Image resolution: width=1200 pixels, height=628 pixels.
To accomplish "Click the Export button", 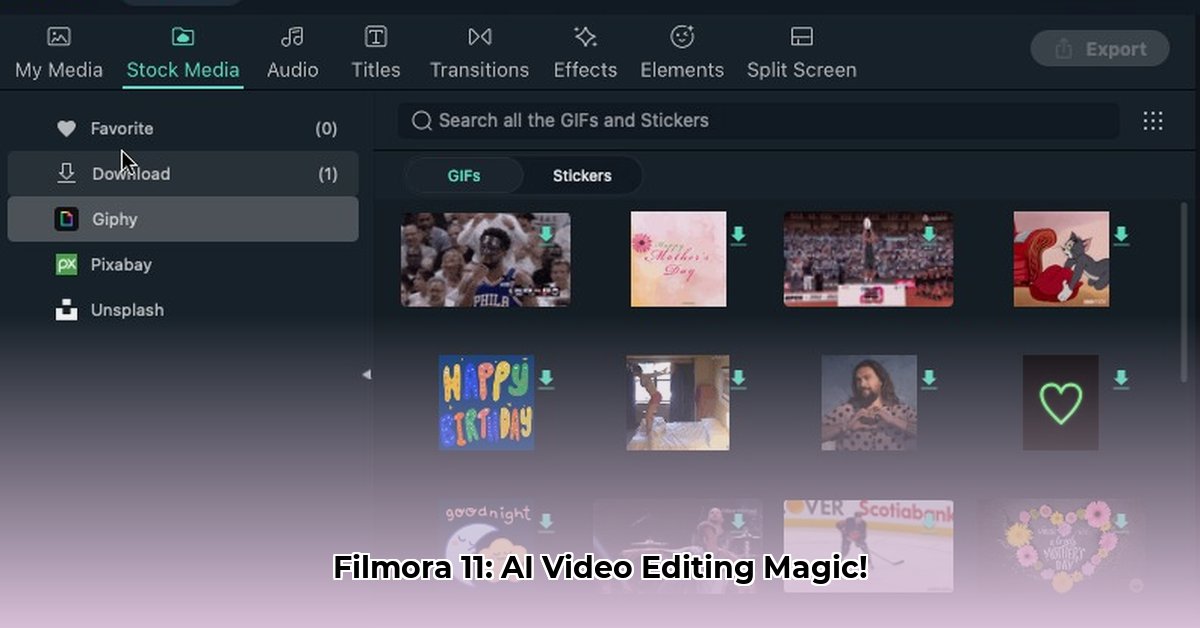I will coord(1100,49).
